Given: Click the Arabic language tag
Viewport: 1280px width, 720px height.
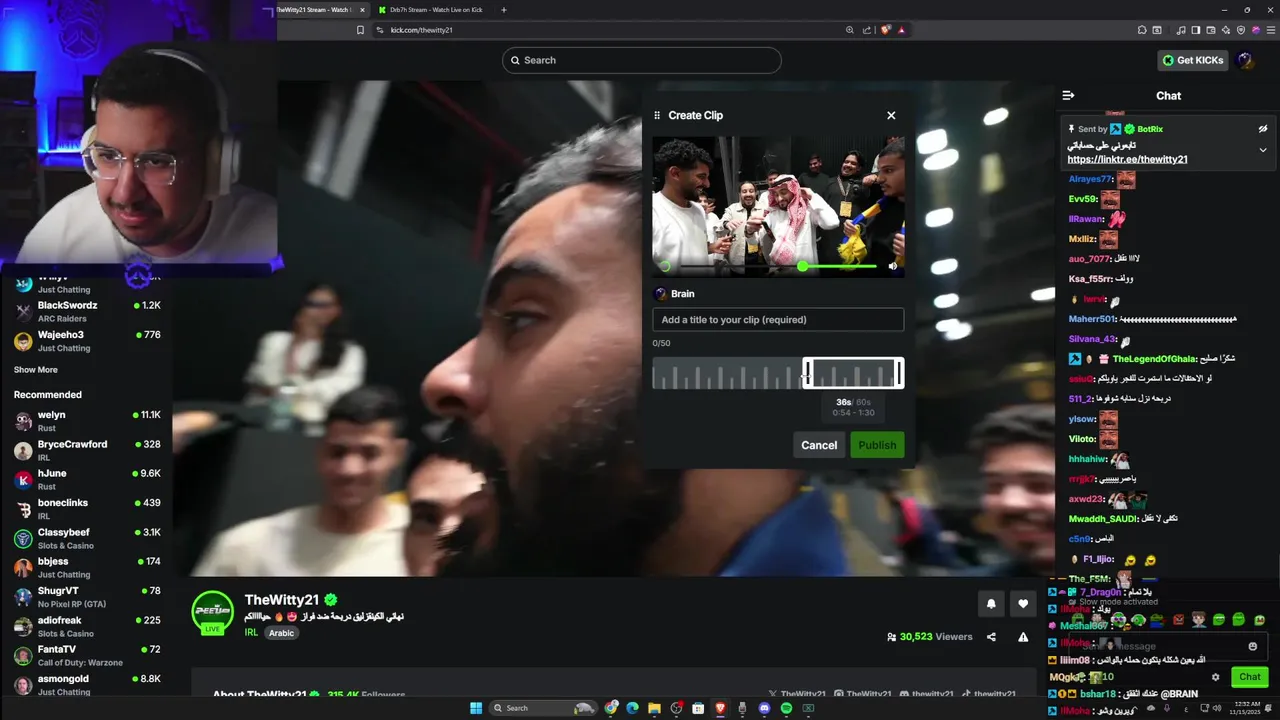Looking at the screenshot, I should click(282, 633).
